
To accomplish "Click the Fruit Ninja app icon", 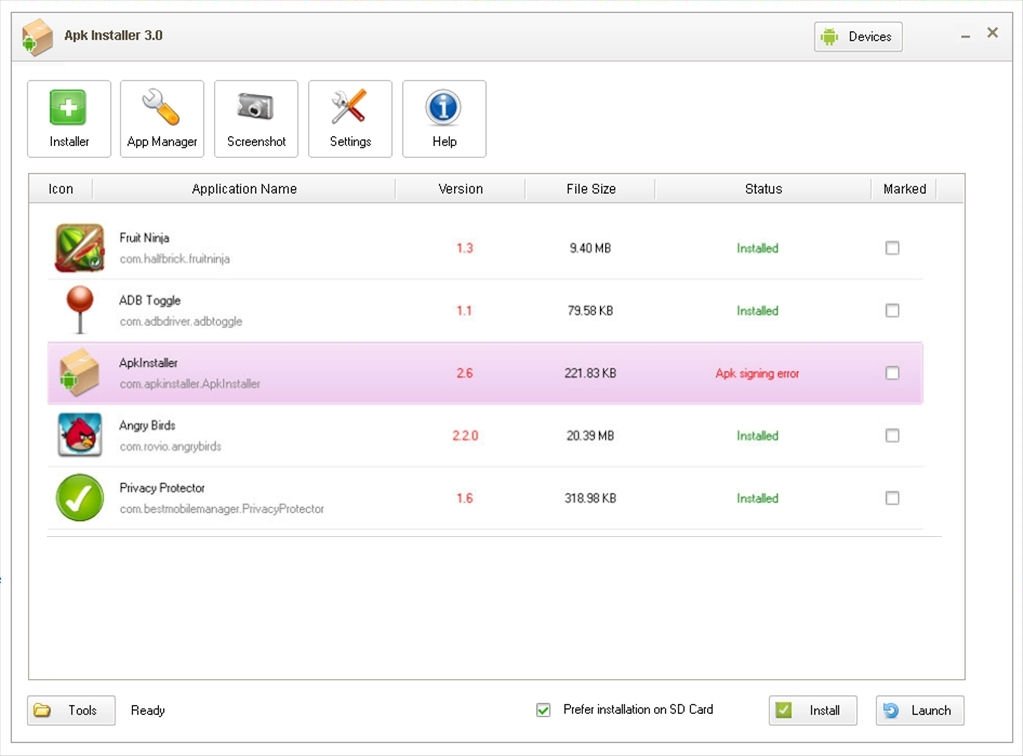I will (79, 247).
